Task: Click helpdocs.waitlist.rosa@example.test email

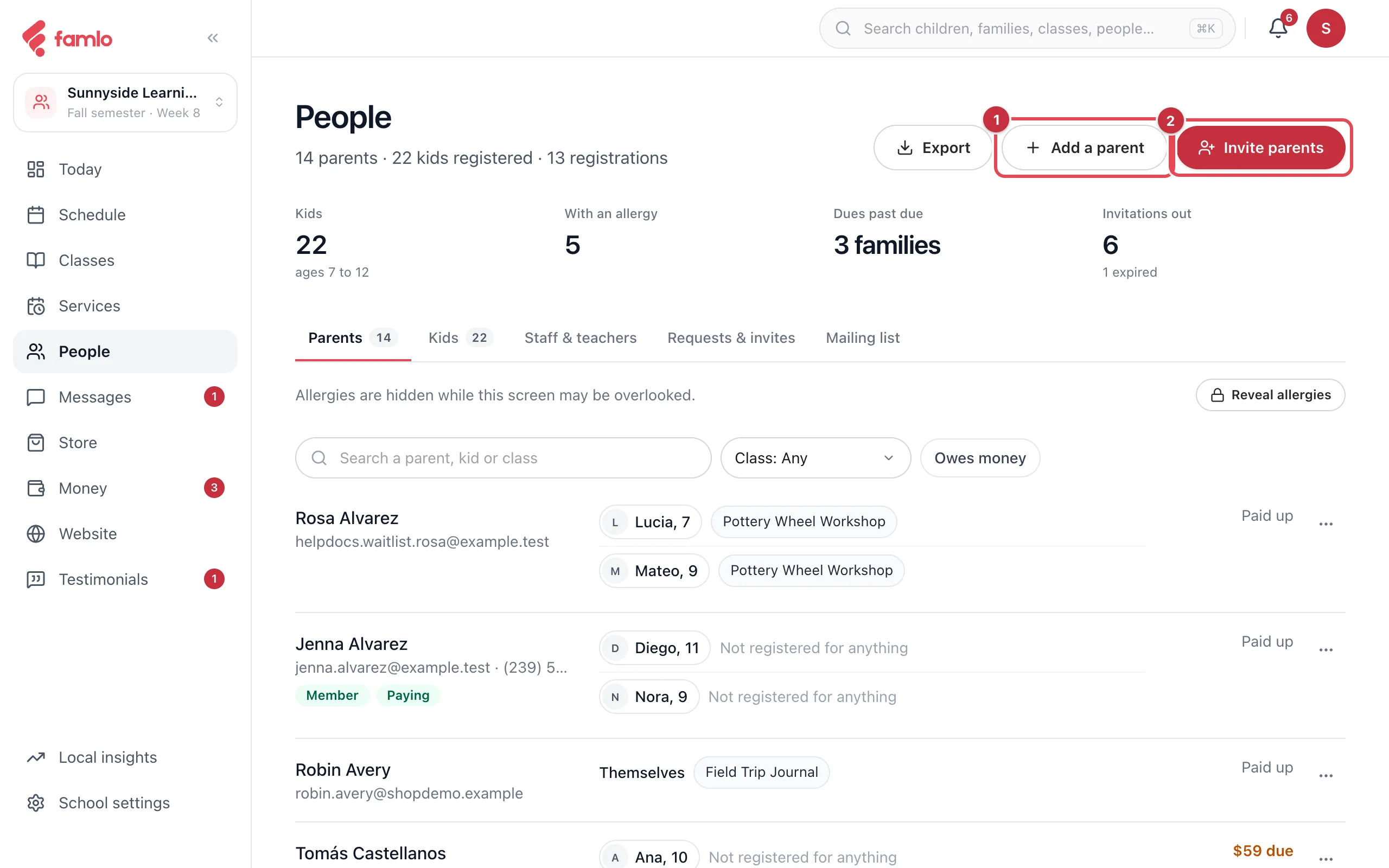Action: (x=422, y=542)
